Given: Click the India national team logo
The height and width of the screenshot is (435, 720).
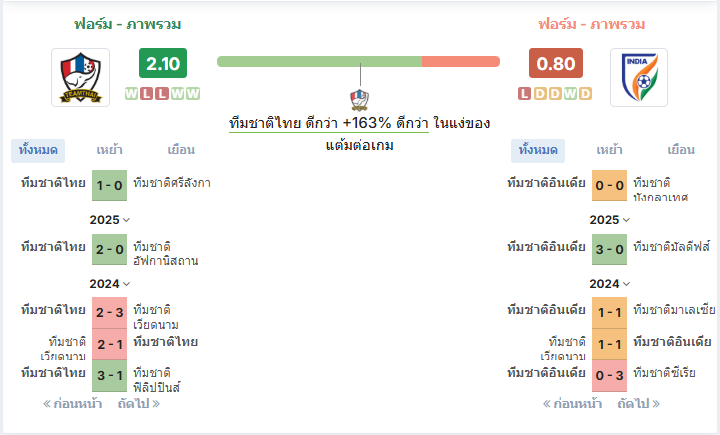Looking at the screenshot, I should click(639, 77).
